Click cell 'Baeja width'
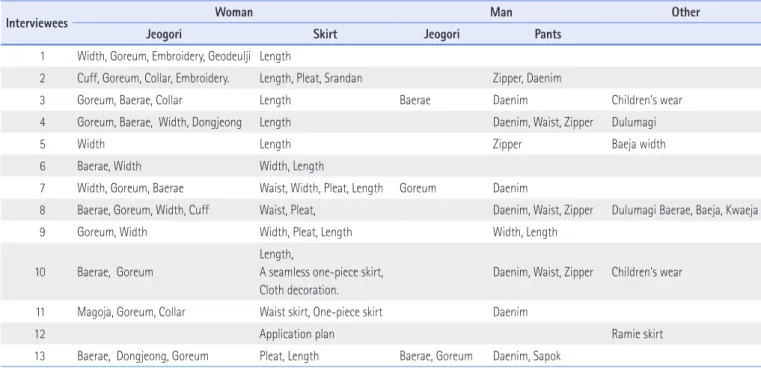The width and height of the screenshot is (761, 368). coord(639,144)
